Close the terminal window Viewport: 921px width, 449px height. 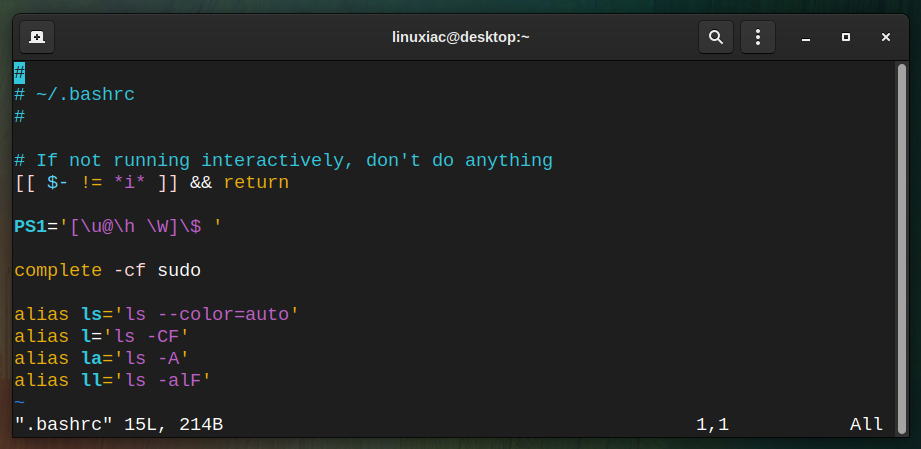[886, 37]
